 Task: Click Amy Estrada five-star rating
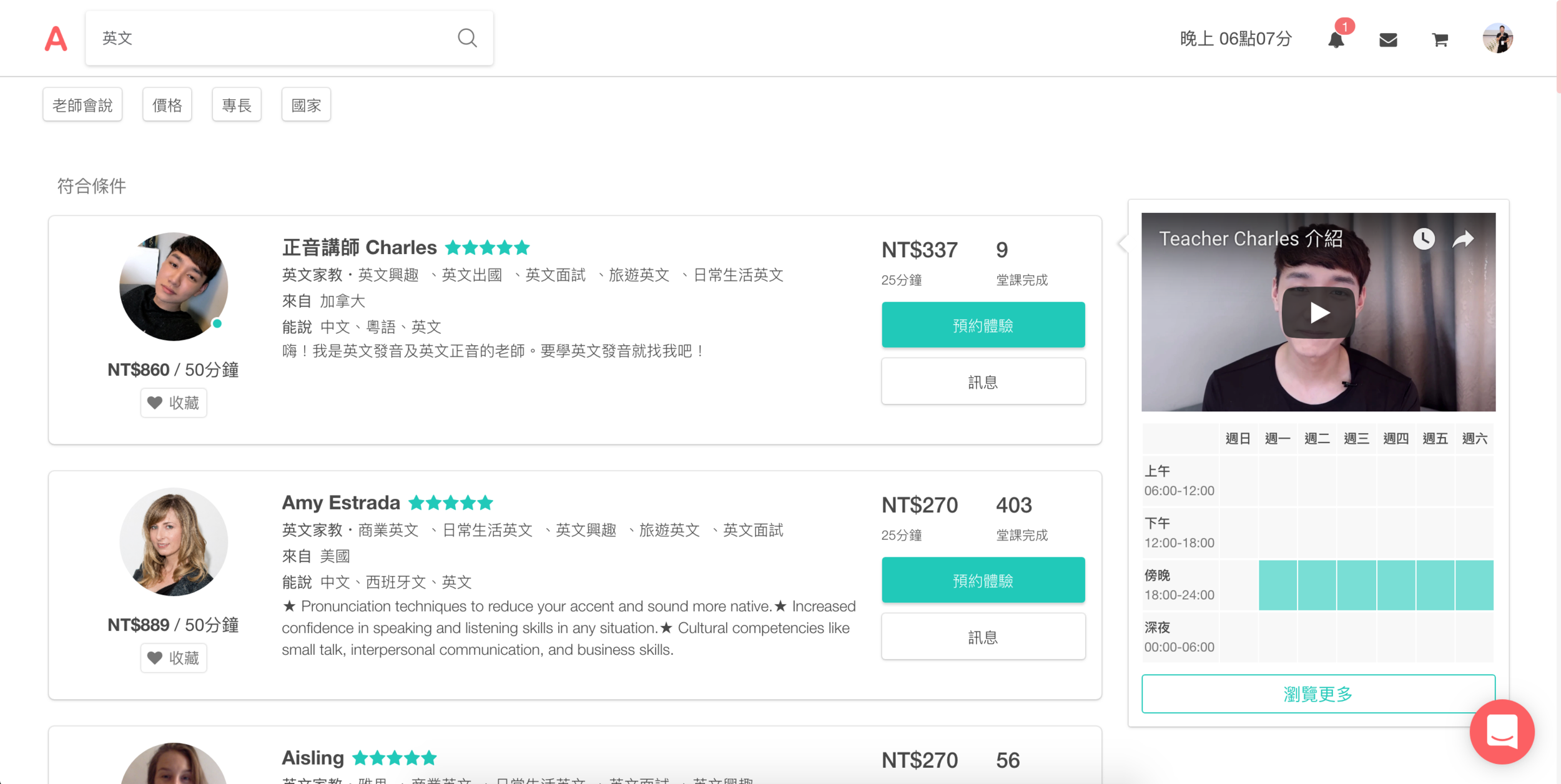click(x=451, y=502)
